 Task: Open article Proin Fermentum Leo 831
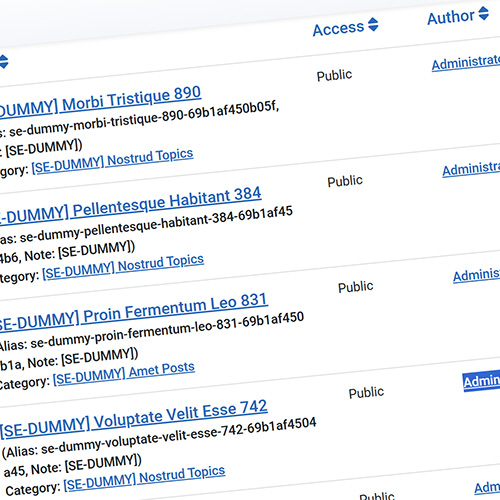[x=133, y=312]
